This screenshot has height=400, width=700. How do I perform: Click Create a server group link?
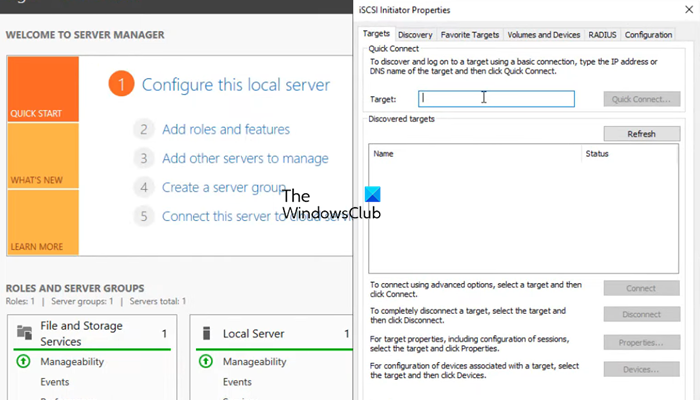(x=223, y=188)
